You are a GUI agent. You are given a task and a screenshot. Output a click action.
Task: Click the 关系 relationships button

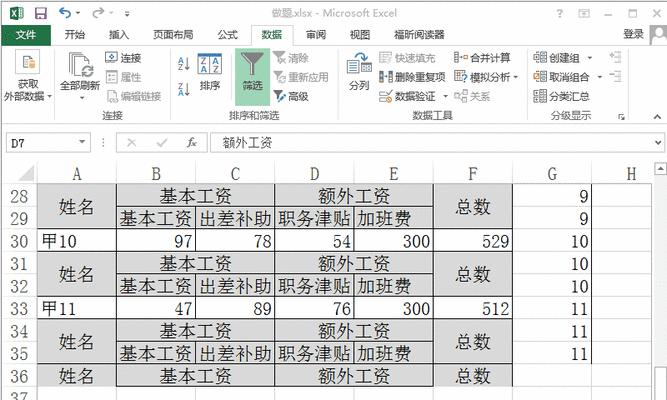(x=473, y=97)
